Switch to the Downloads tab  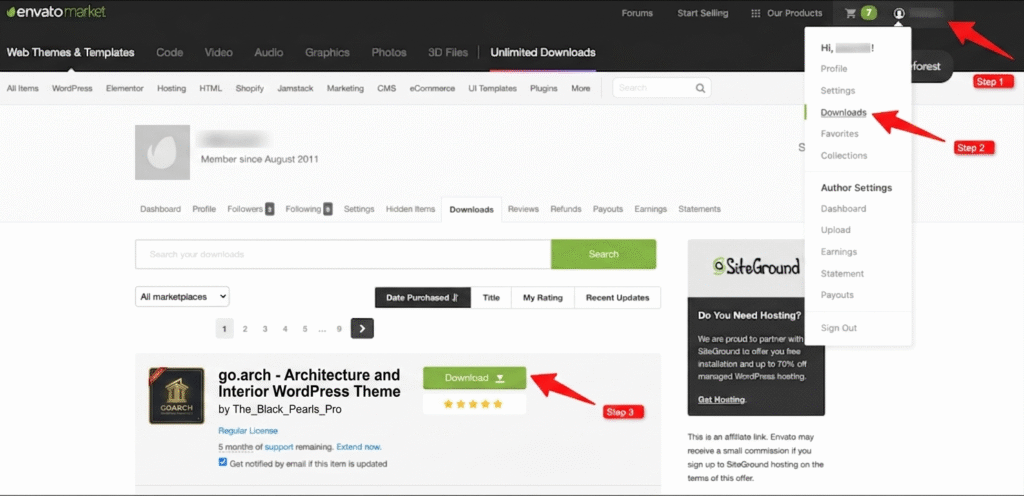click(x=472, y=209)
